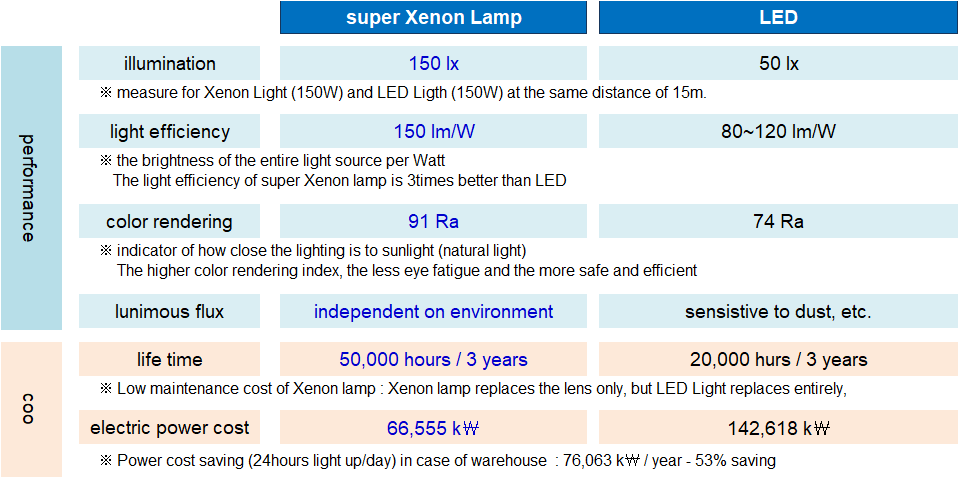Select the light efficiency row label
Viewport: 958px width, 480px height.
pos(169,131)
